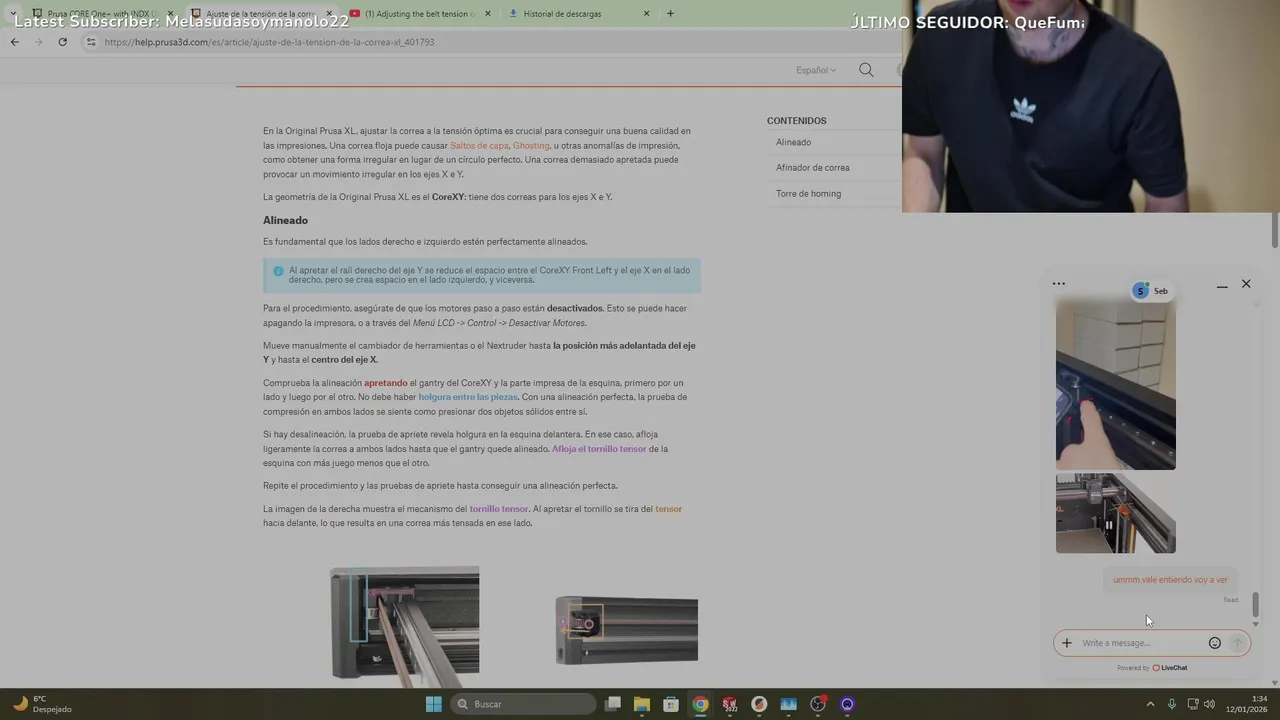This screenshot has height=720, width=1280.
Task: Switch to the YouTube Adjusting the belt tension tab
Action: click(418, 14)
